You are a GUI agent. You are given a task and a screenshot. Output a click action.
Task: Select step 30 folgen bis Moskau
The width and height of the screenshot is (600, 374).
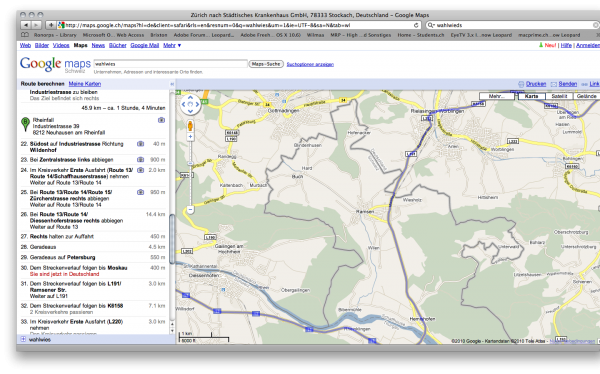coord(93,271)
